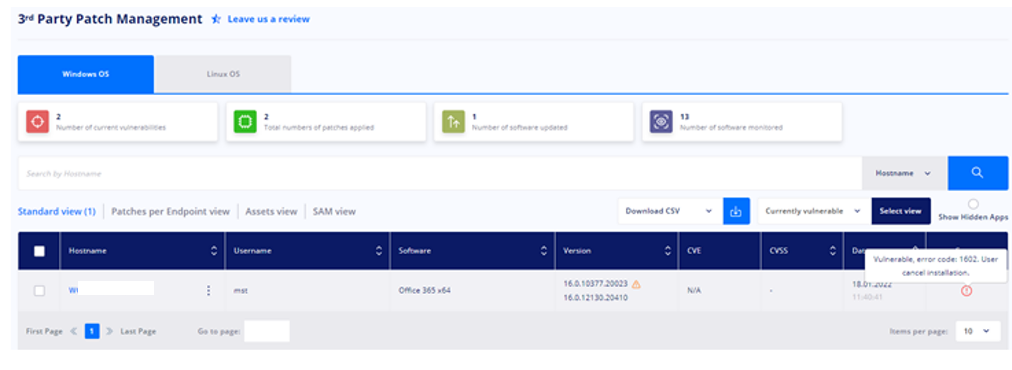Expand the Download CSV dropdown
This screenshot has width=1012, height=370.
point(670,211)
